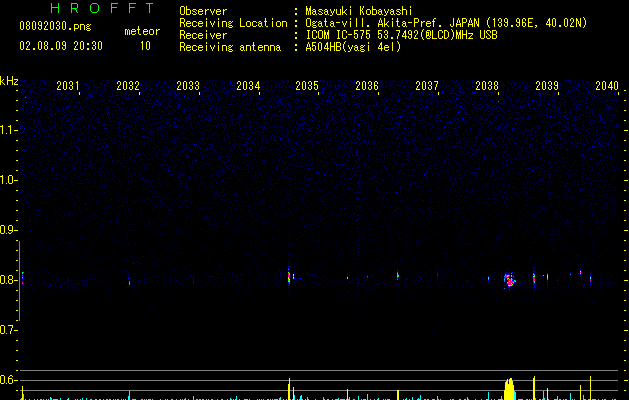The height and width of the screenshot is (400, 629).
Task: Click the 2037 time axis label
Action: click(427, 86)
